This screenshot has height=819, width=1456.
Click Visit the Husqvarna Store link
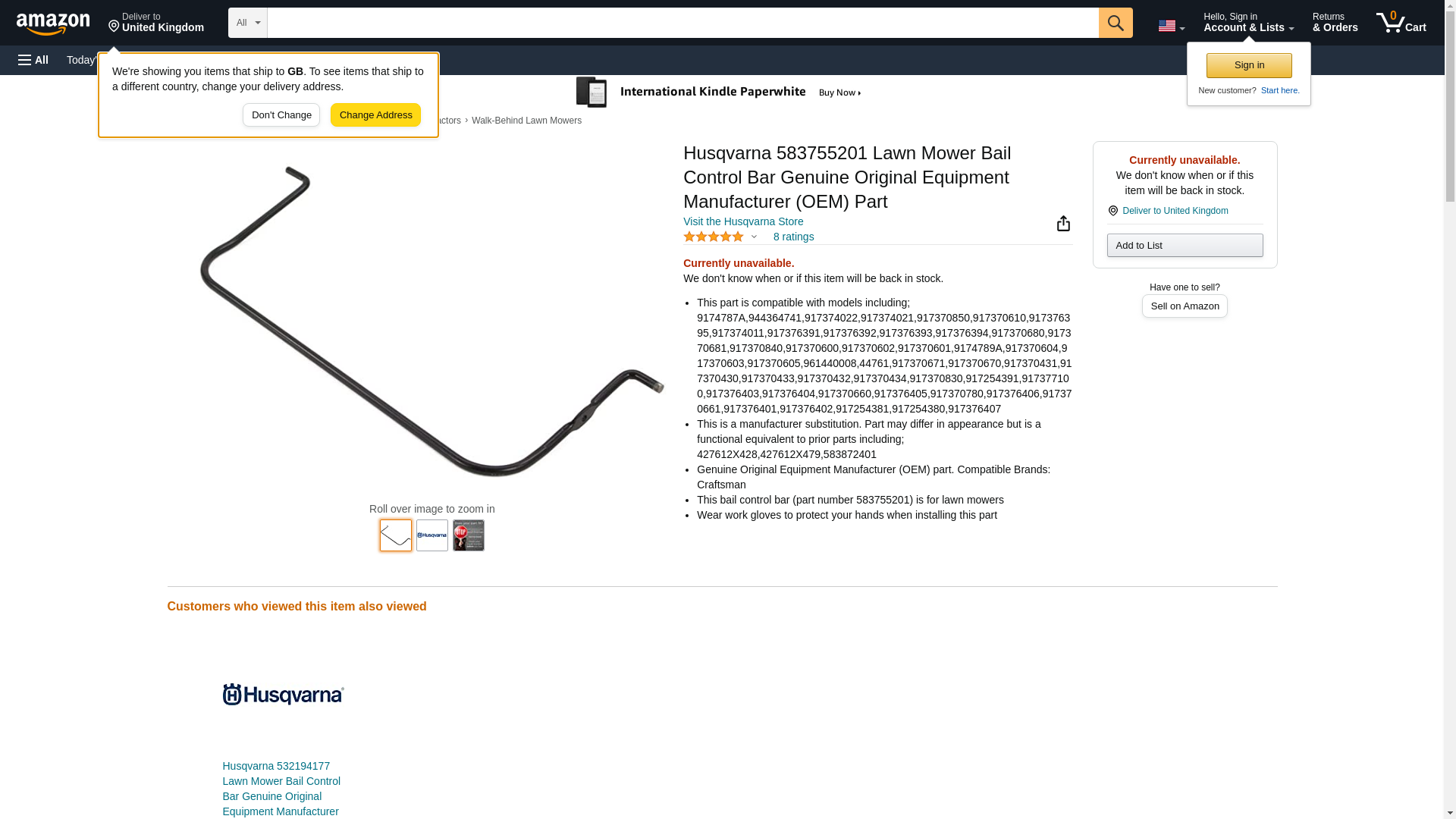[x=743, y=221]
